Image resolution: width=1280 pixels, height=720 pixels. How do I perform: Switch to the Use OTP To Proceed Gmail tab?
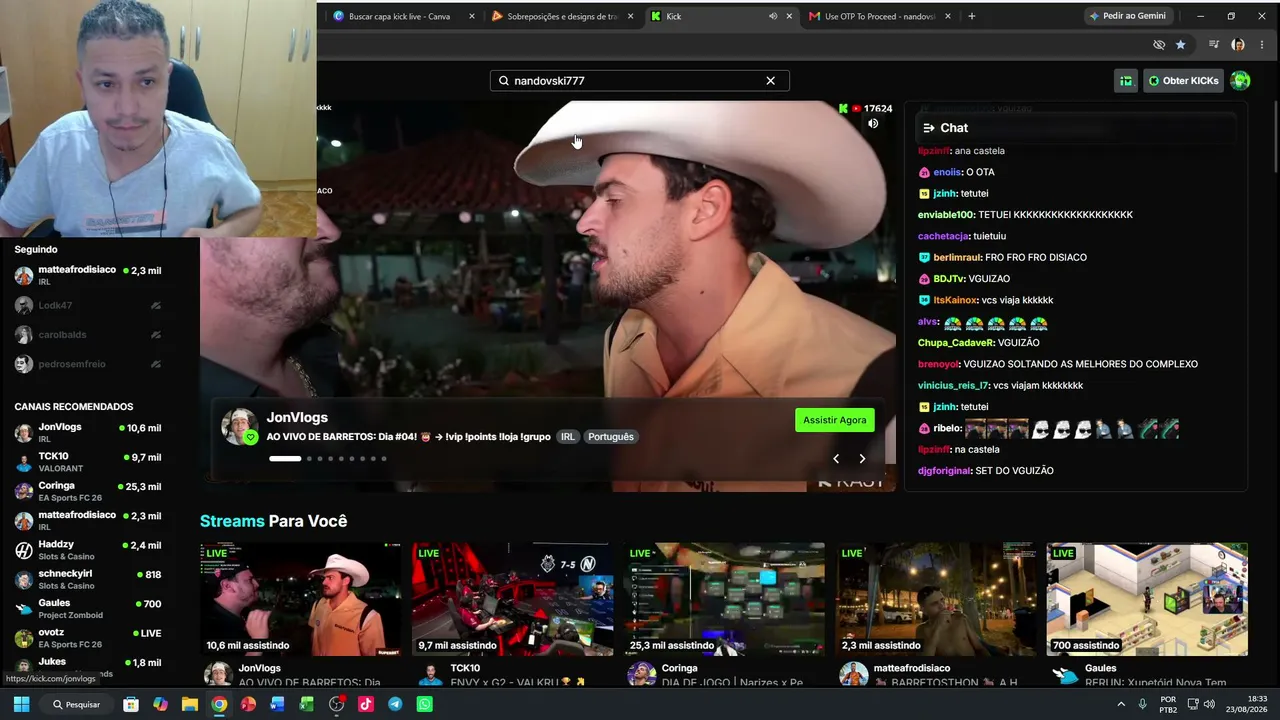[x=880, y=16]
